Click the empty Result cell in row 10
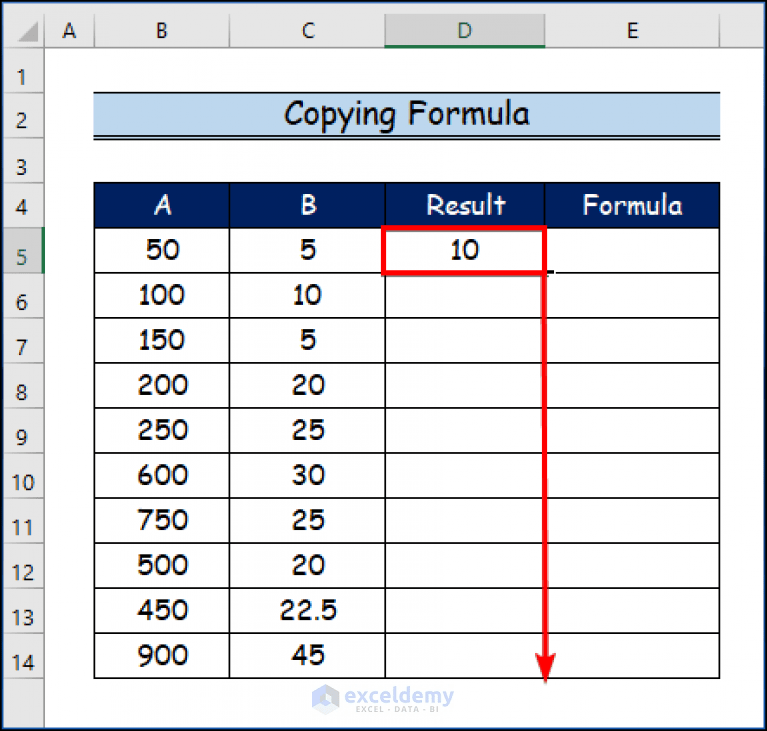The height and width of the screenshot is (731, 767). (465, 476)
